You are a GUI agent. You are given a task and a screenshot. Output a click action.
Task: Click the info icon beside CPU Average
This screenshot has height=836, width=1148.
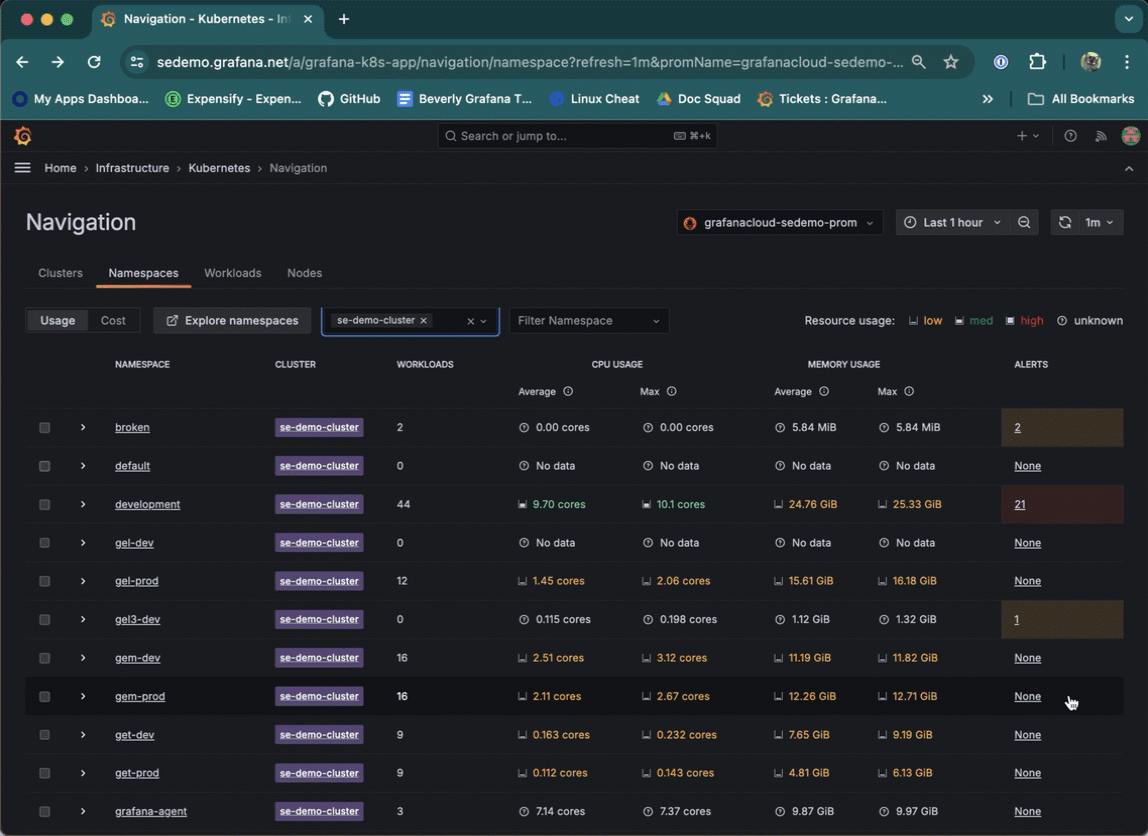pos(568,392)
